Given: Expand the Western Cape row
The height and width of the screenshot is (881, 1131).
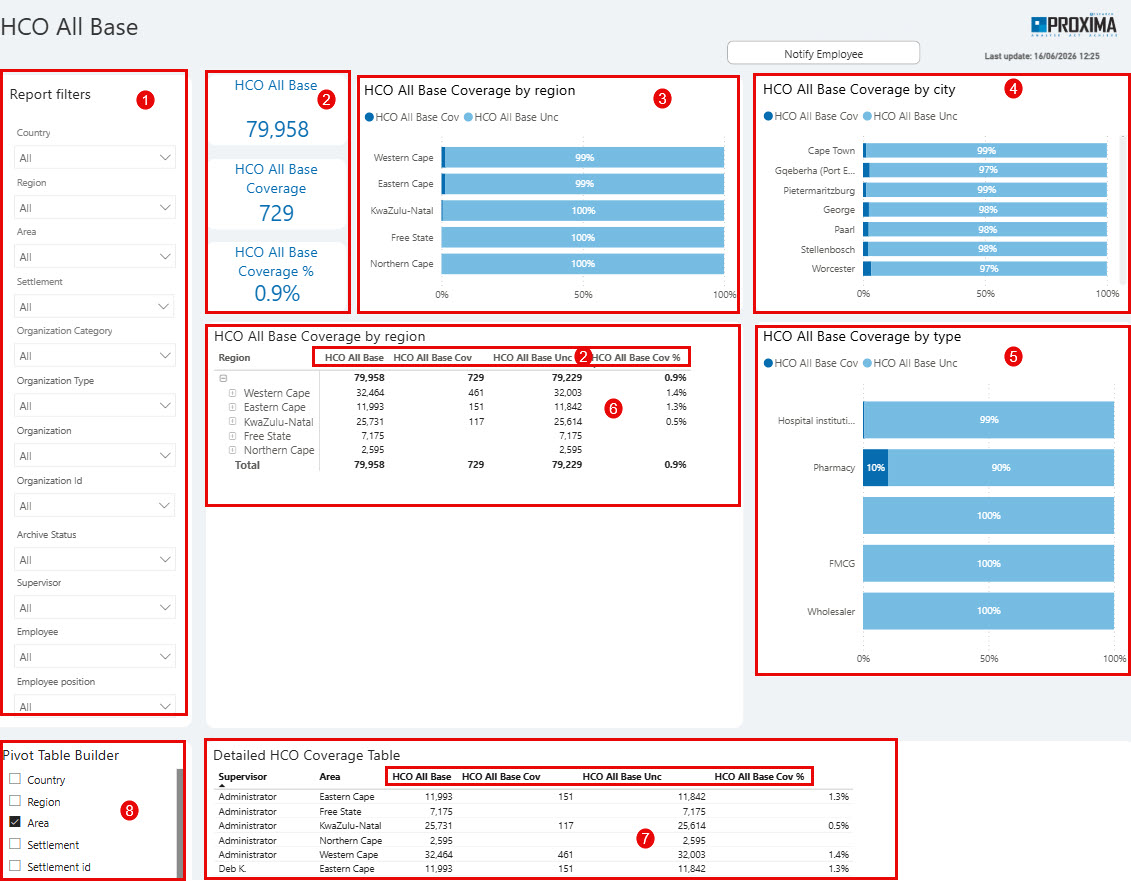Looking at the screenshot, I should [x=232, y=393].
